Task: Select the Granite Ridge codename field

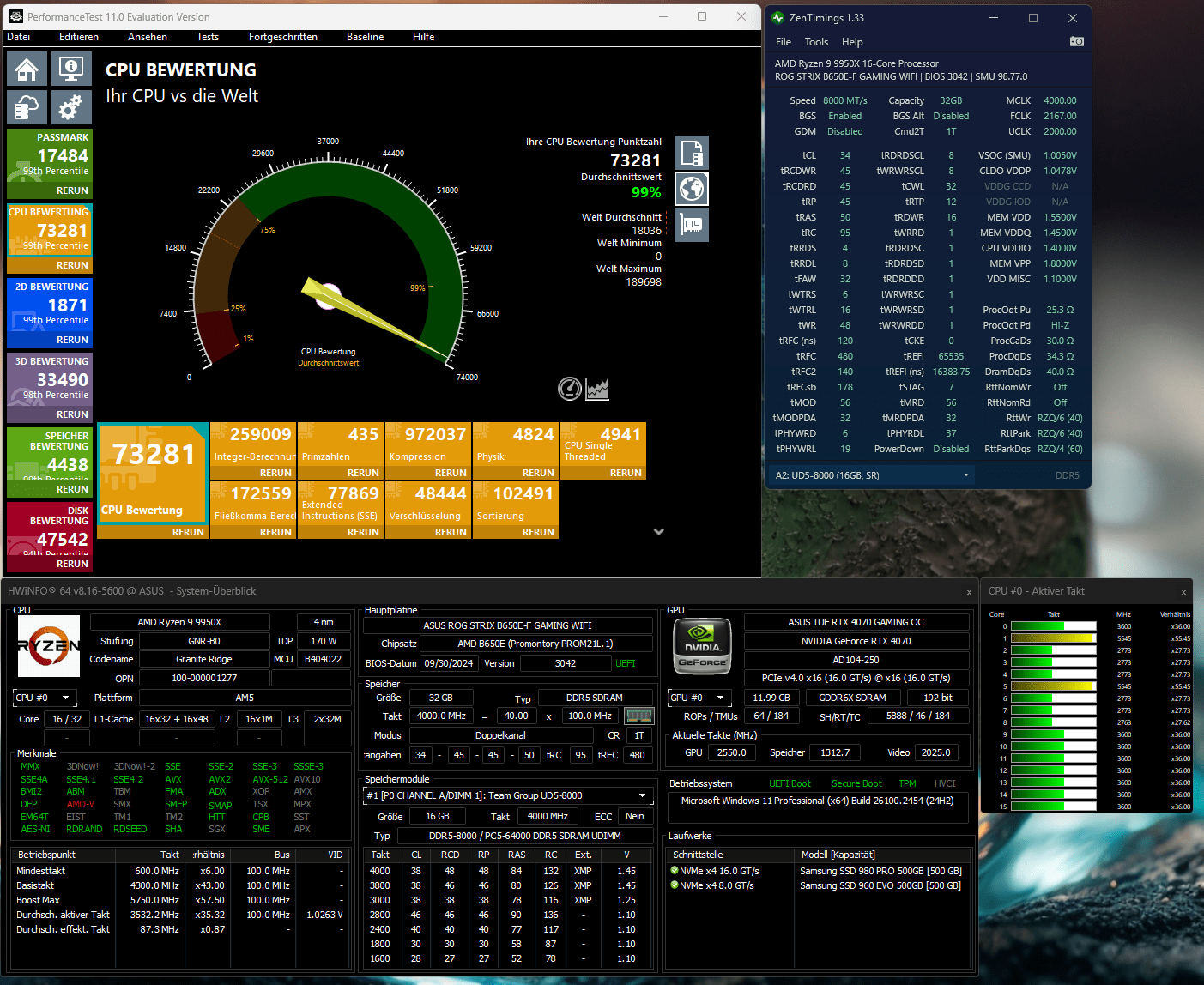Action: [x=204, y=659]
